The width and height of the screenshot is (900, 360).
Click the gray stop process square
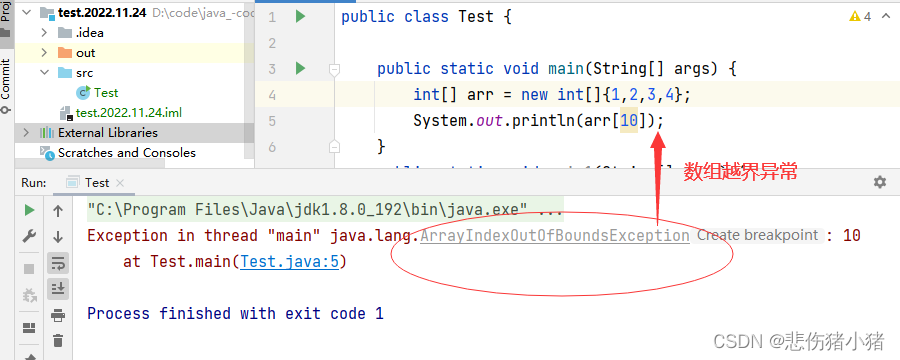click(29, 269)
